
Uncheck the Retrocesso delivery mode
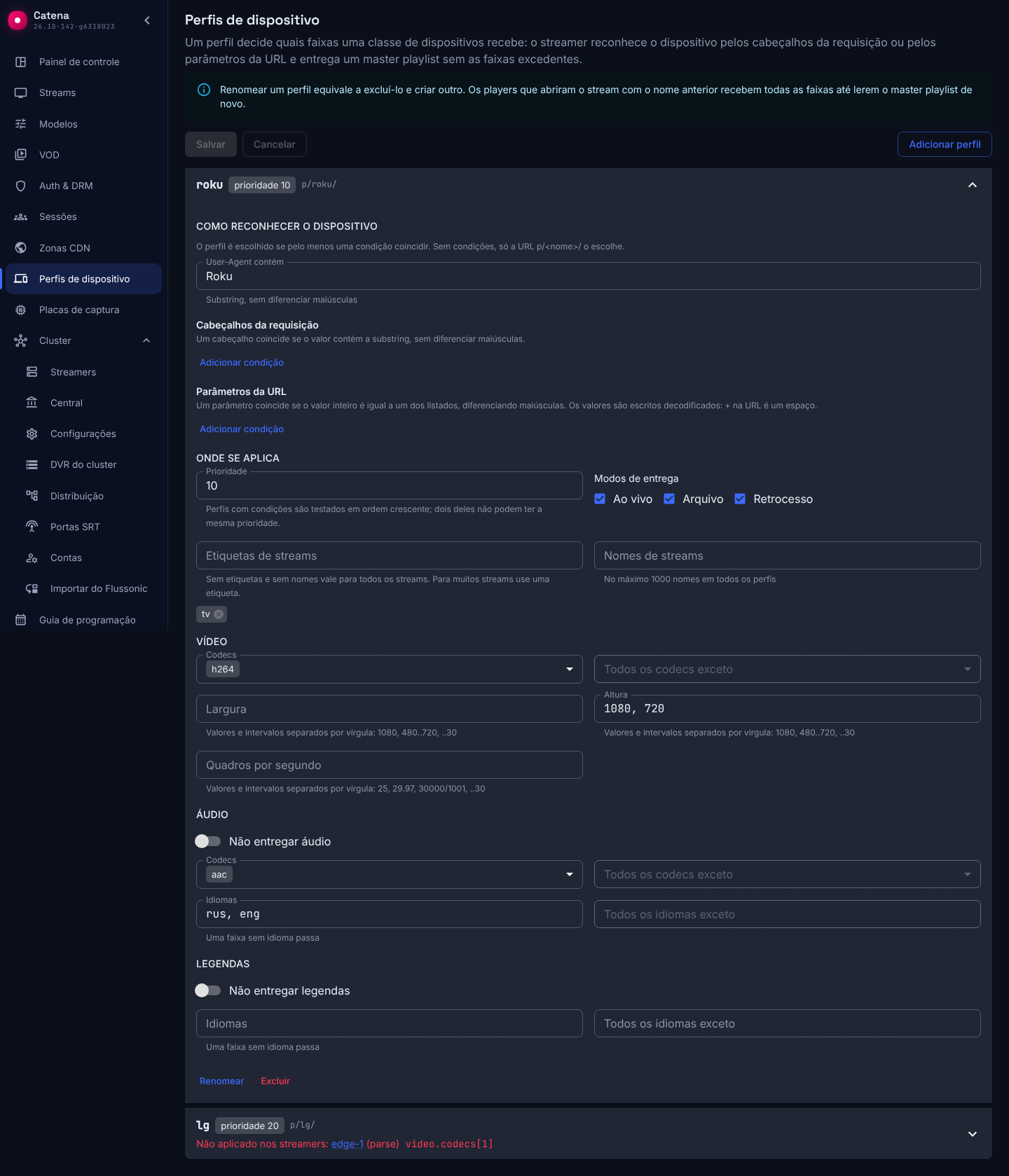[x=740, y=499]
